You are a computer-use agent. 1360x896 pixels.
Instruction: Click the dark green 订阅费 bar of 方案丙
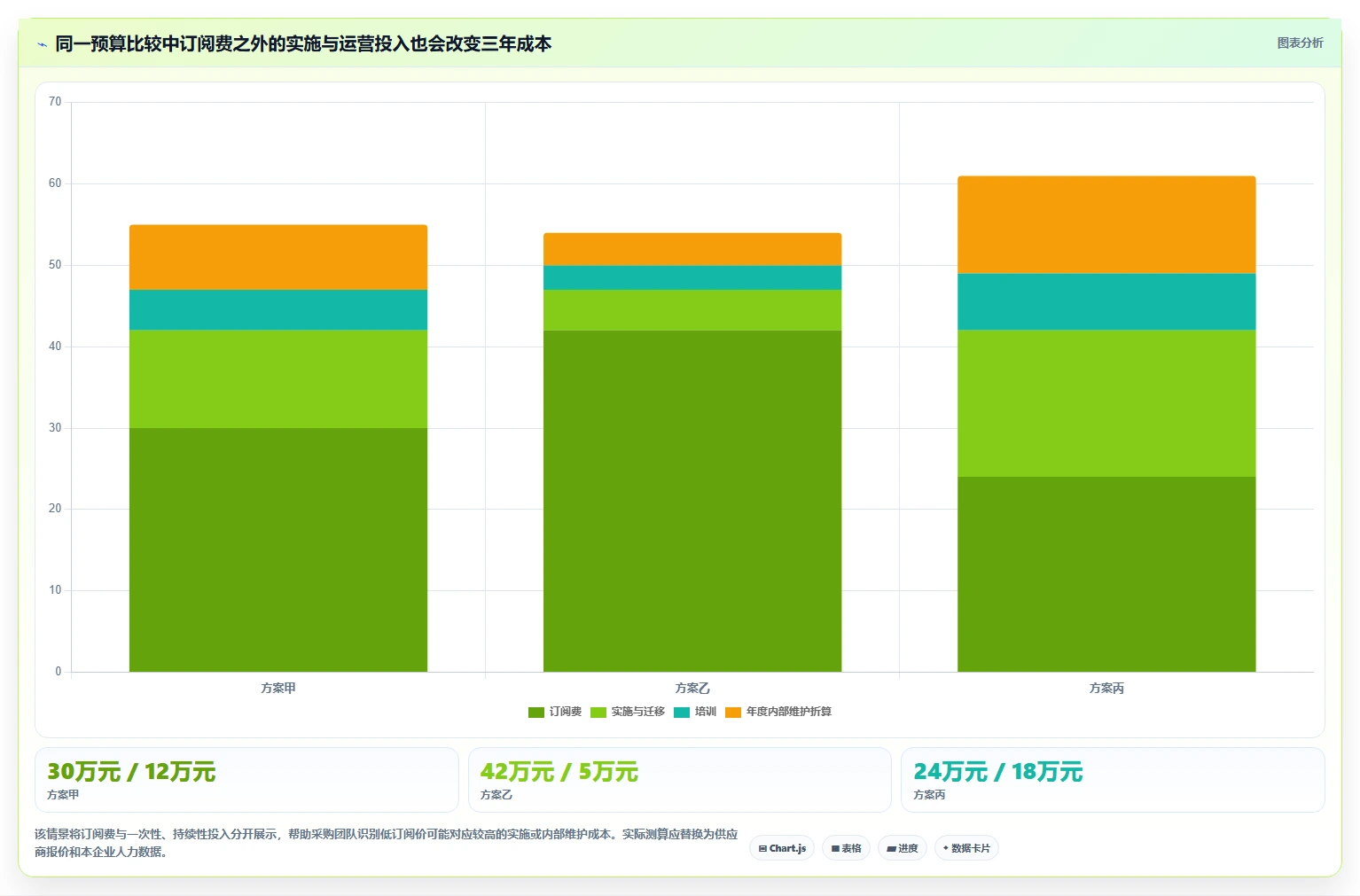point(1106,574)
